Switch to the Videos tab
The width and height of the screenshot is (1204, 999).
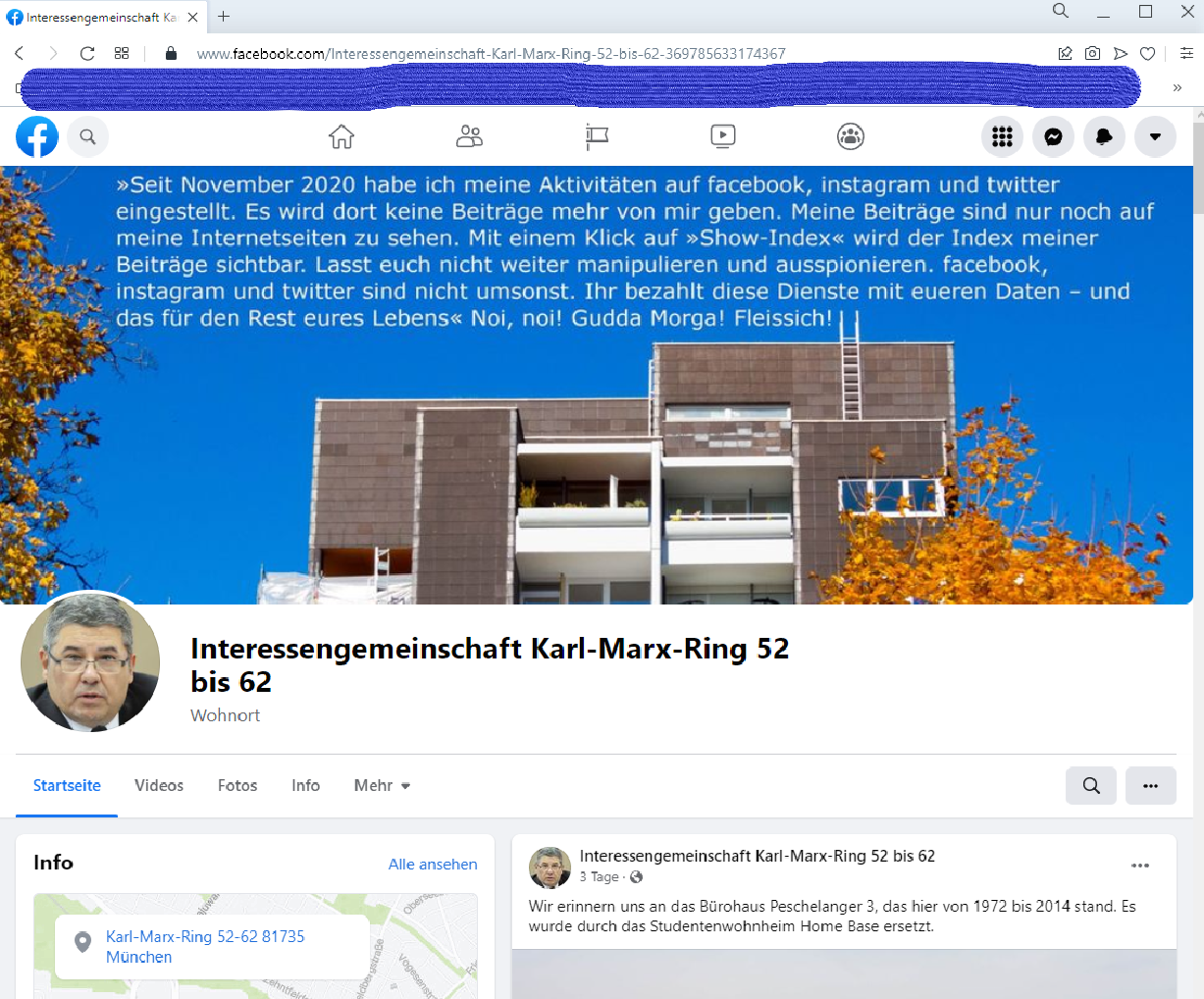159,785
